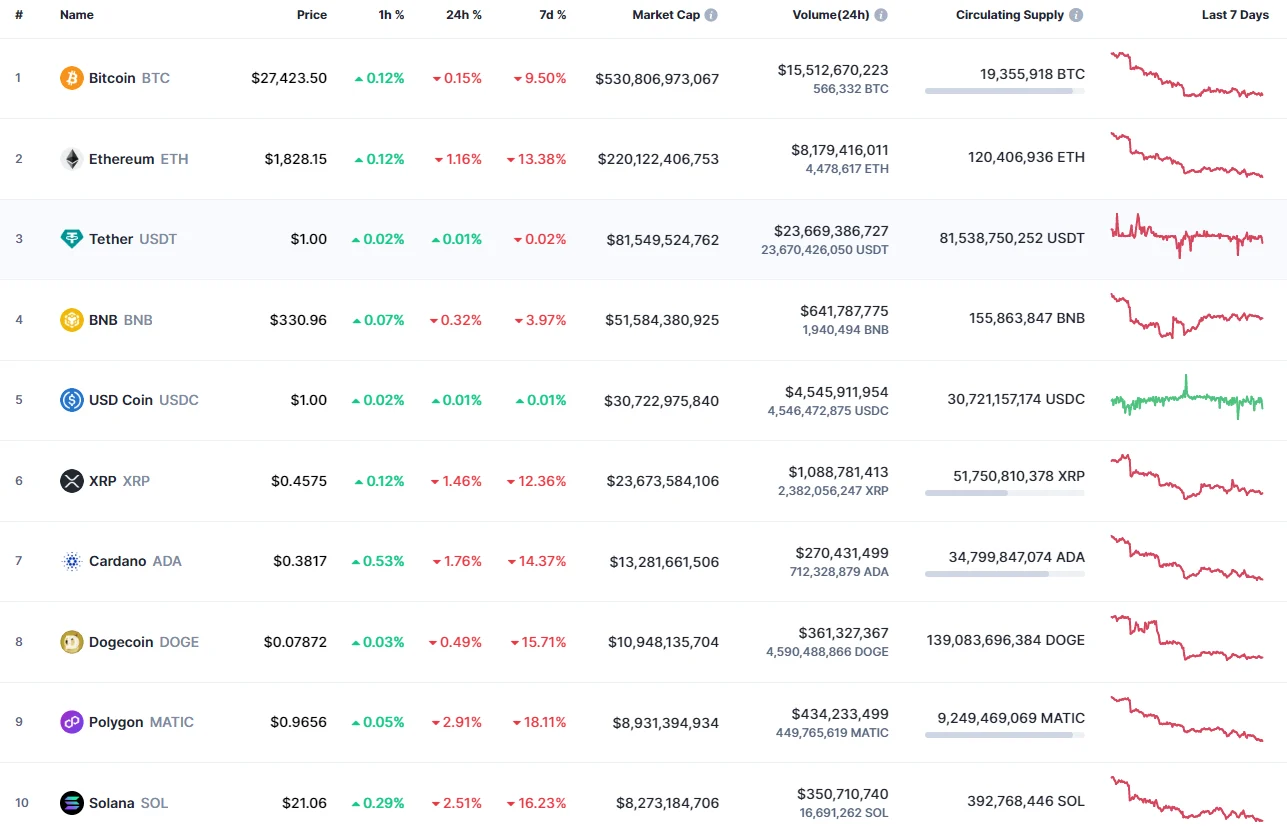Viewport: 1287px width, 840px height.
Task: Click the Dogecoin logo icon
Action: pyautogui.click(x=70, y=642)
